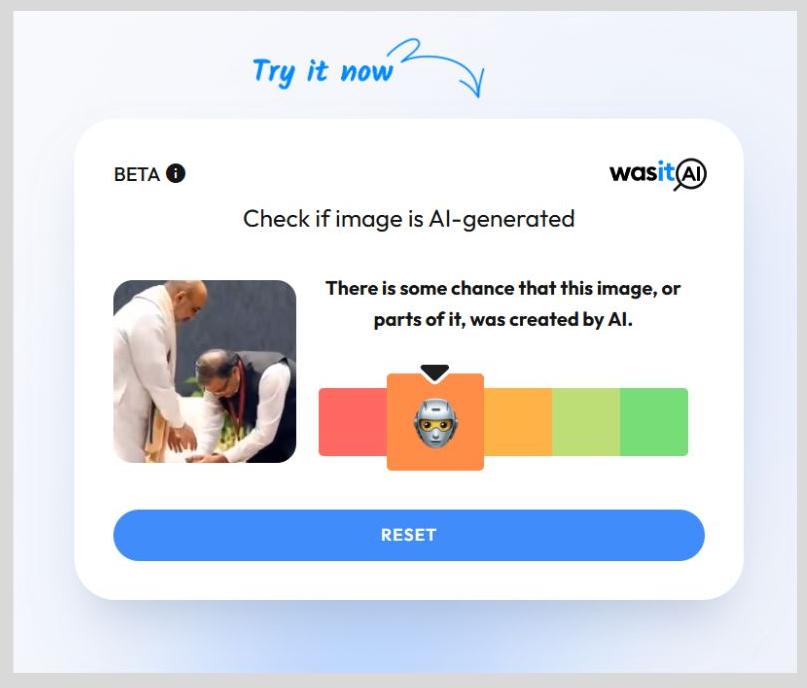The height and width of the screenshot is (688, 807).
Task: Click the blue curved arrow graphic
Action: [437, 66]
